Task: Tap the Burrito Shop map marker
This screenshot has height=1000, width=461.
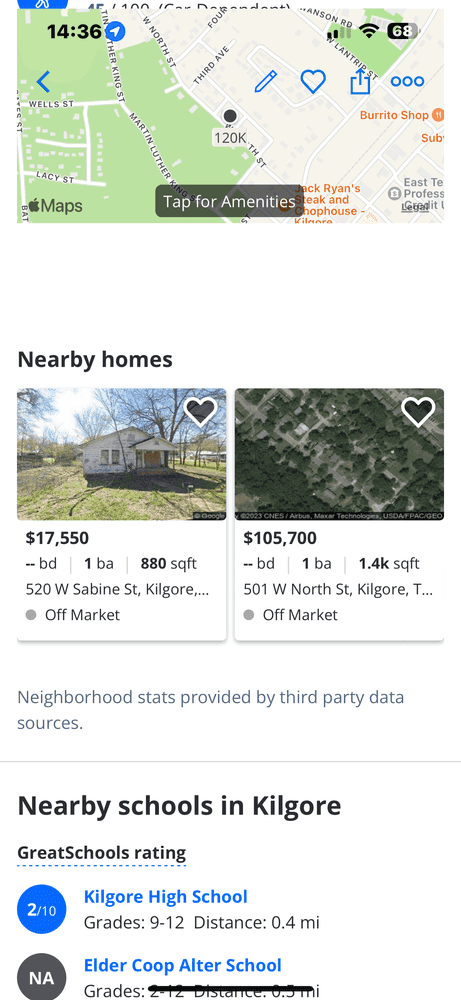Action: tap(402, 115)
